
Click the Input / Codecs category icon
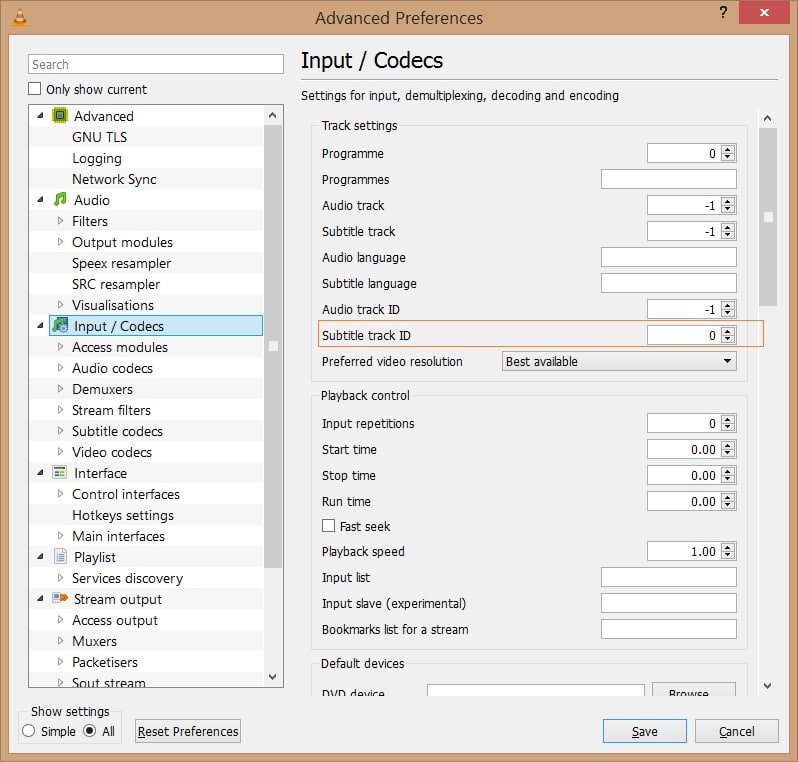click(60, 326)
